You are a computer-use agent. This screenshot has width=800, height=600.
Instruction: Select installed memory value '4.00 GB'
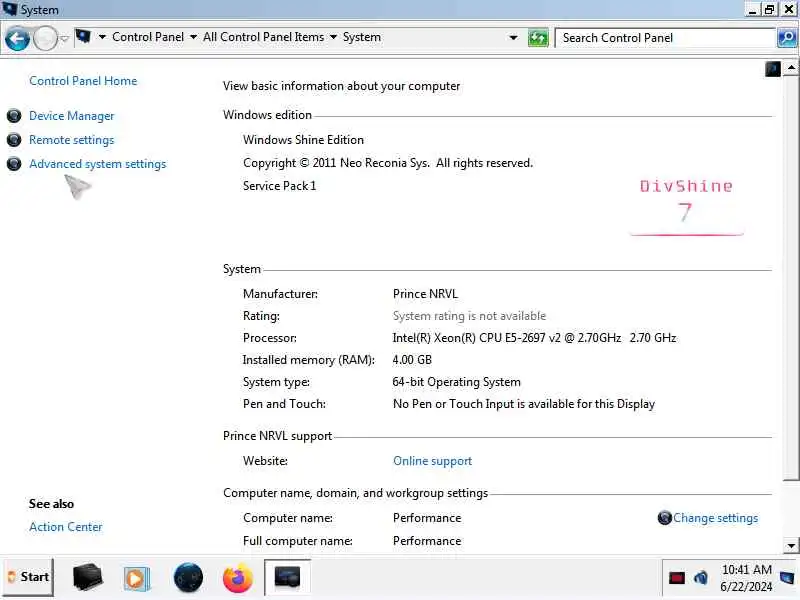412,360
